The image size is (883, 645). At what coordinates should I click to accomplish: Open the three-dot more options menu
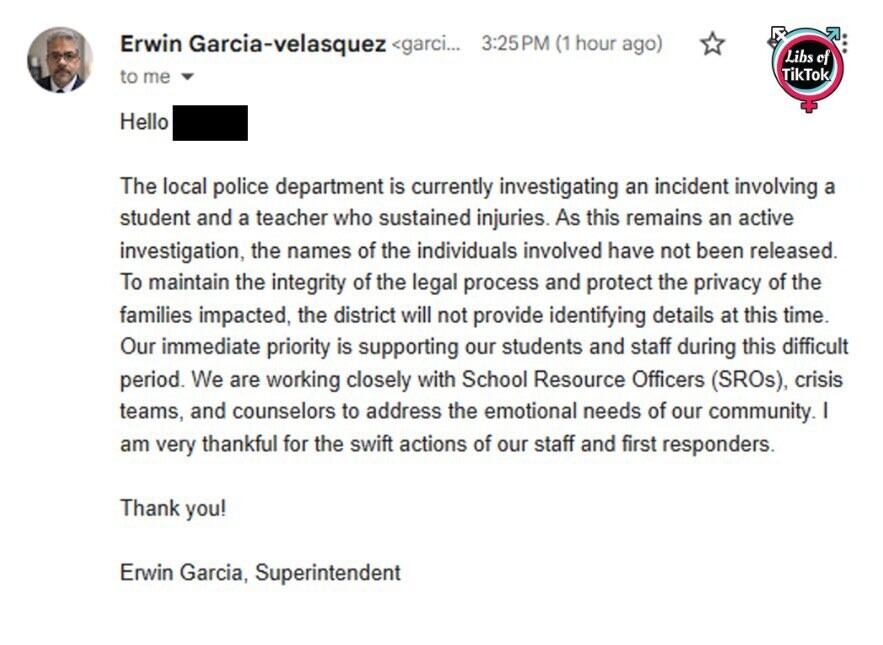coord(845,43)
